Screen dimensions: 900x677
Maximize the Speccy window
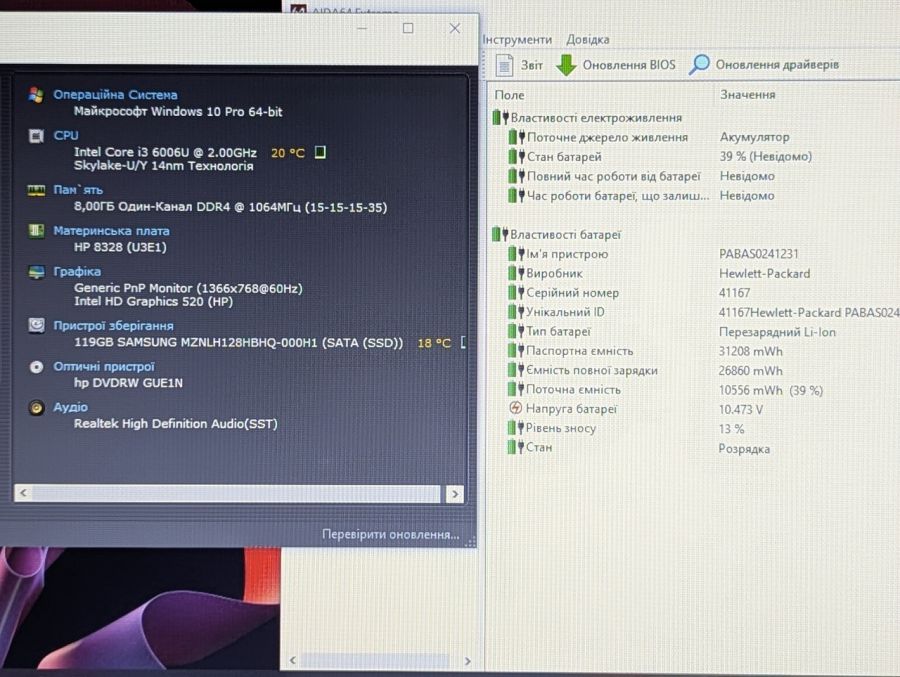coord(408,28)
